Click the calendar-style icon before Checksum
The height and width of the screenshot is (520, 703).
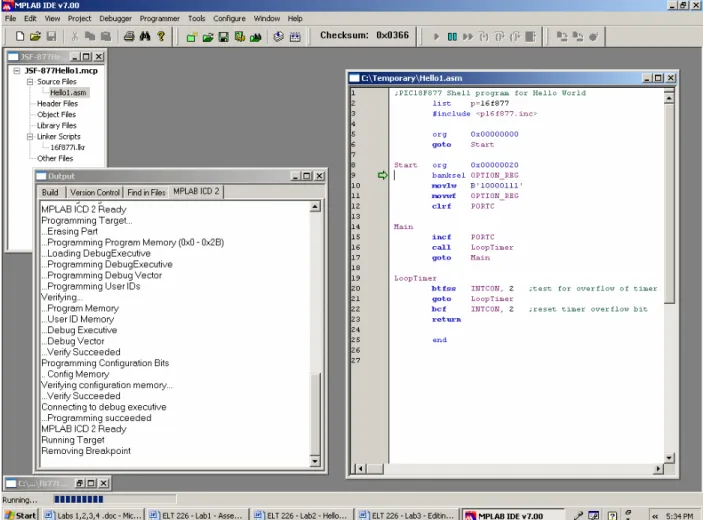tap(295, 37)
